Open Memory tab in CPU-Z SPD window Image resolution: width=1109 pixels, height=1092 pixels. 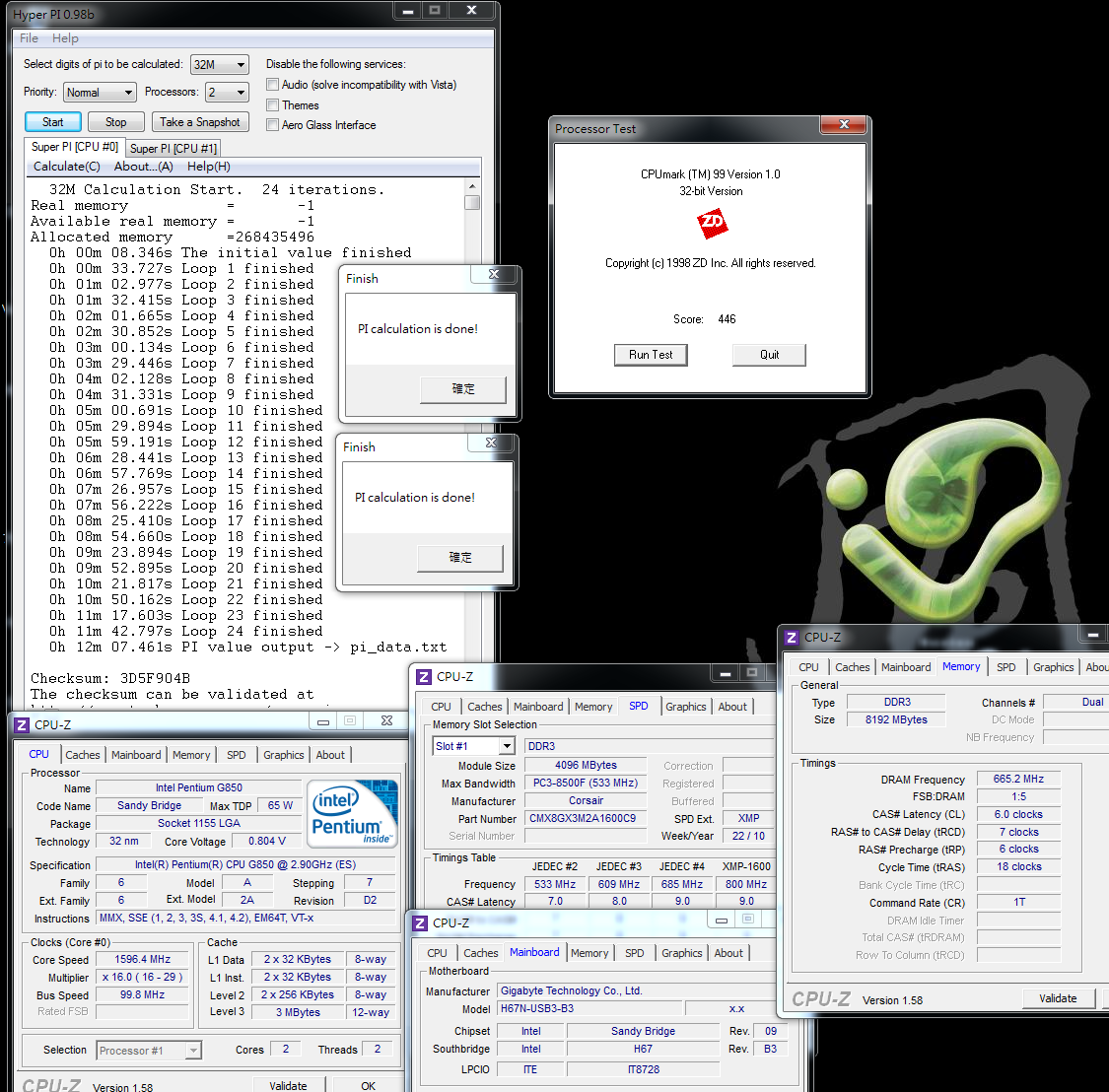coord(593,707)
